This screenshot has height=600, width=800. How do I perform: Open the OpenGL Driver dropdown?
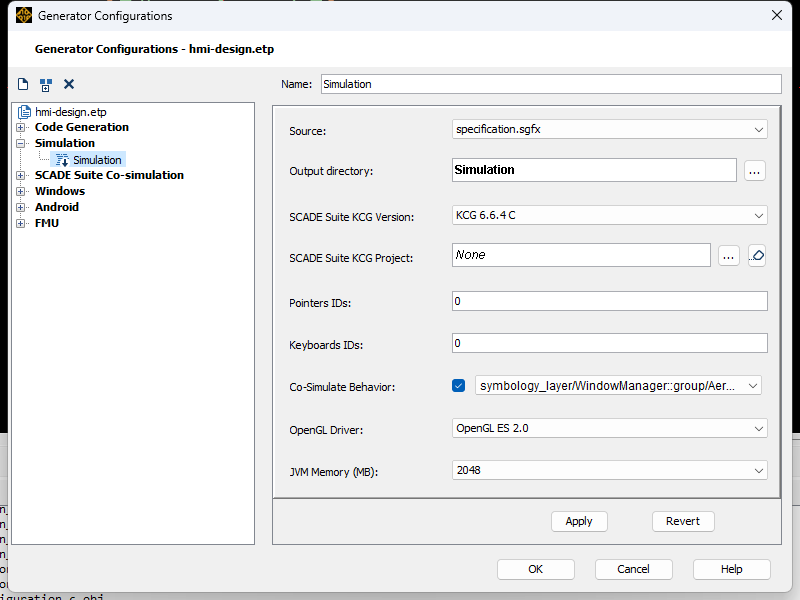(609, 429)
